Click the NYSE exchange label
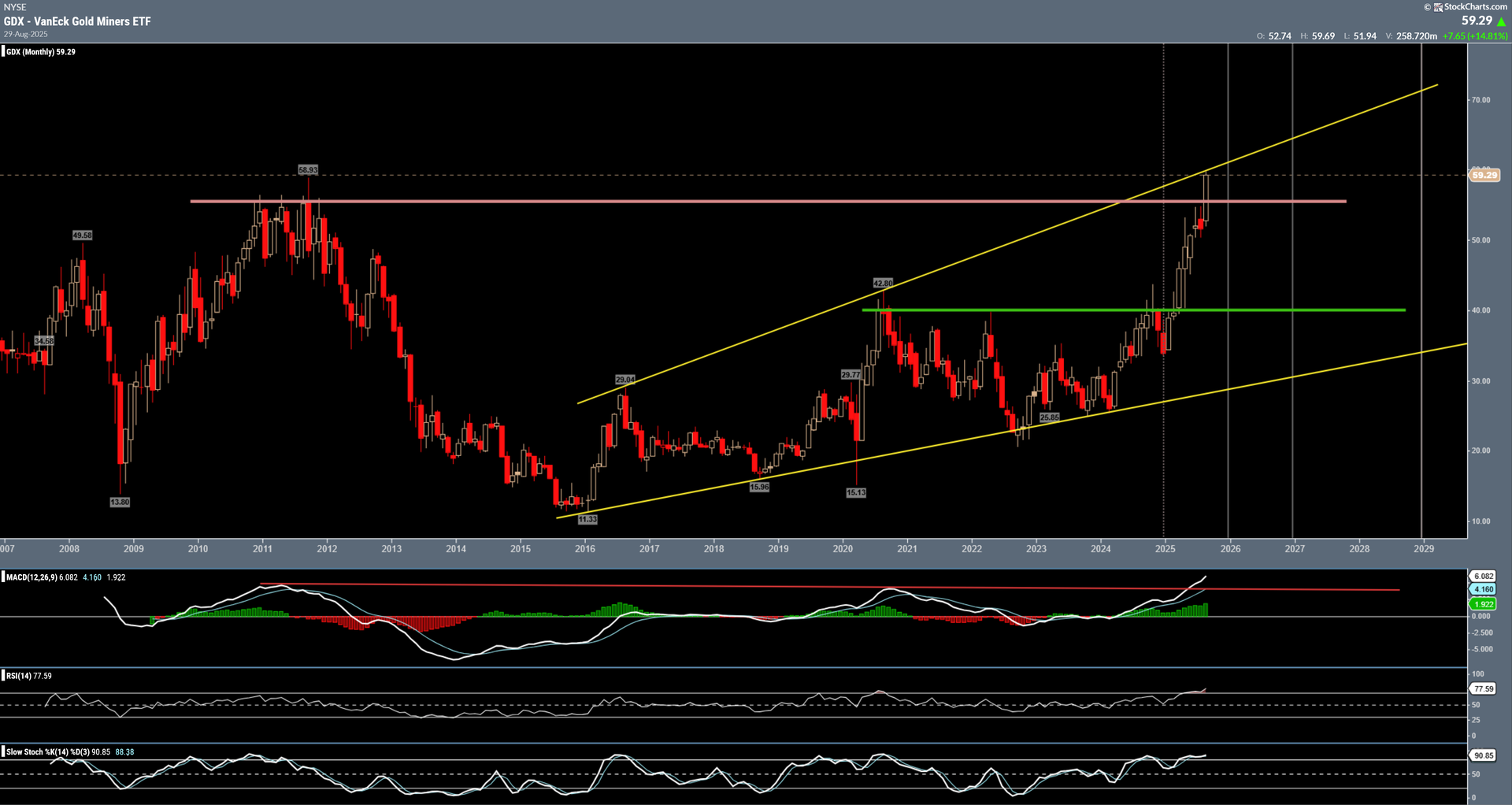Viewport: 1512px width, 805px height. click(15, 7)
